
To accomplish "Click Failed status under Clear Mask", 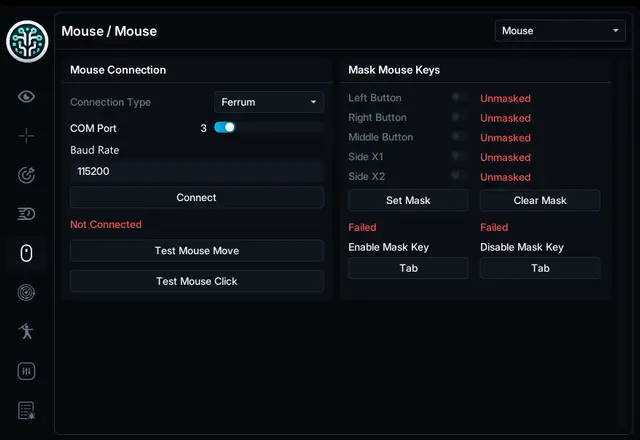I will 494,227.
